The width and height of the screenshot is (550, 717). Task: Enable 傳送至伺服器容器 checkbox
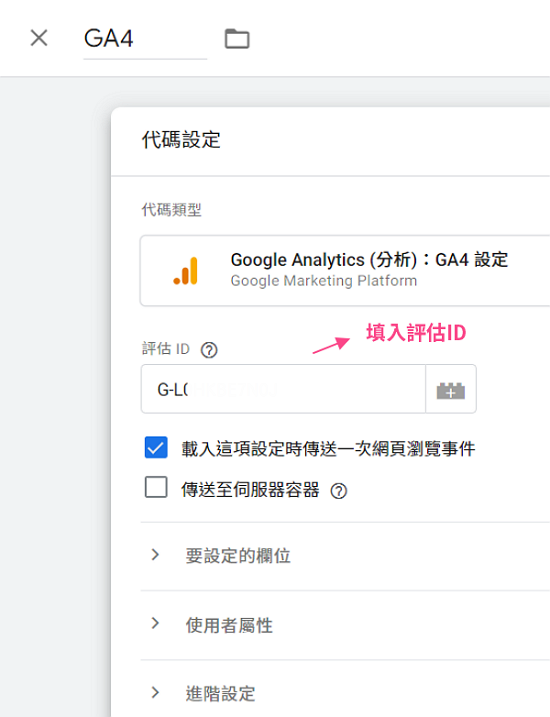(156, 487)
